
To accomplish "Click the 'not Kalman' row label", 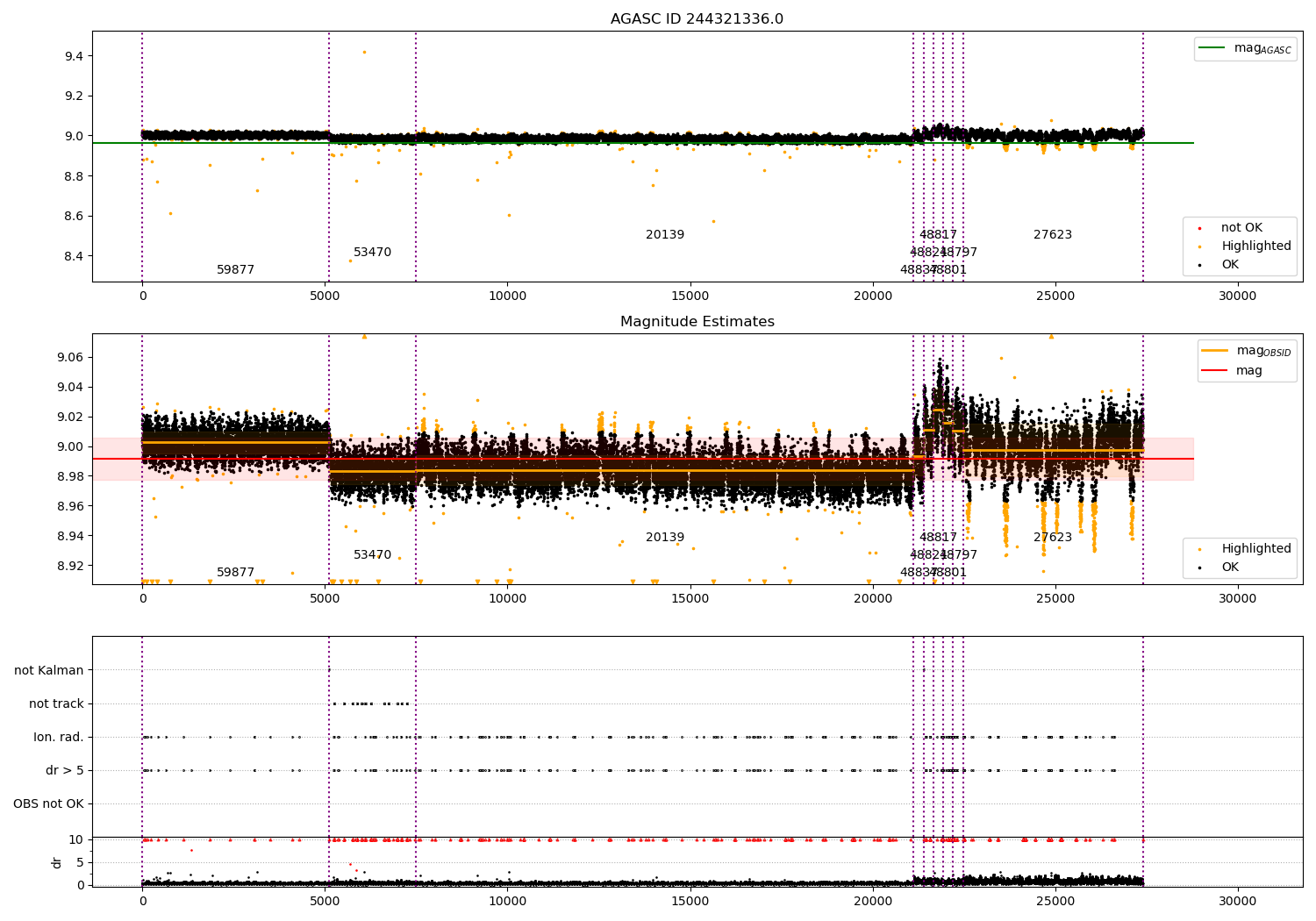I will click(49, 671).
